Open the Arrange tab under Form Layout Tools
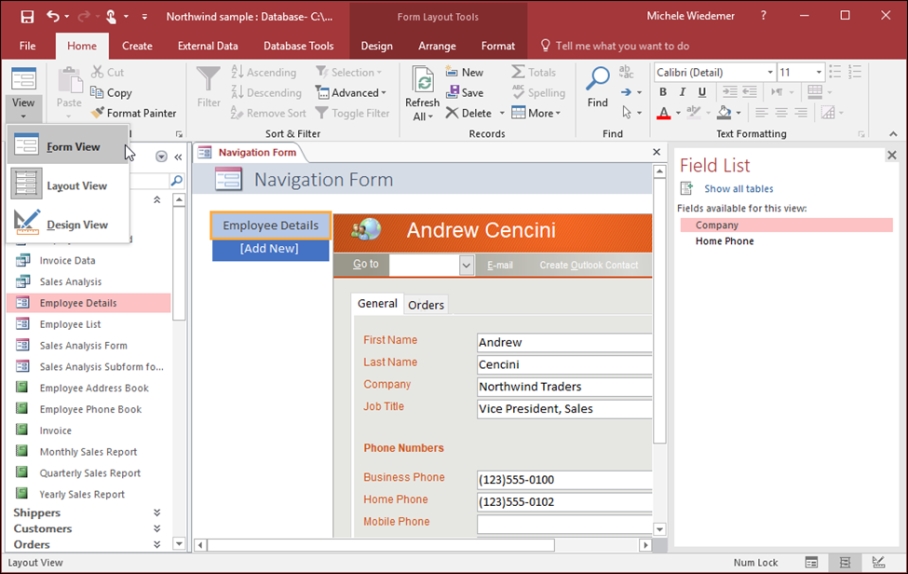The height and width of the screenshot is (574, 908). [437, 46]
